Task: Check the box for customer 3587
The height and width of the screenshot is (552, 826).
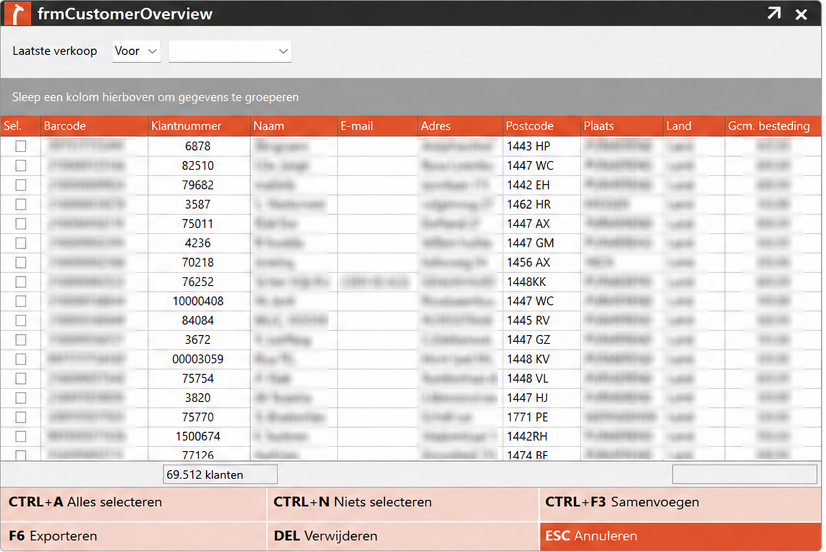Action: [x=21, y=204]
